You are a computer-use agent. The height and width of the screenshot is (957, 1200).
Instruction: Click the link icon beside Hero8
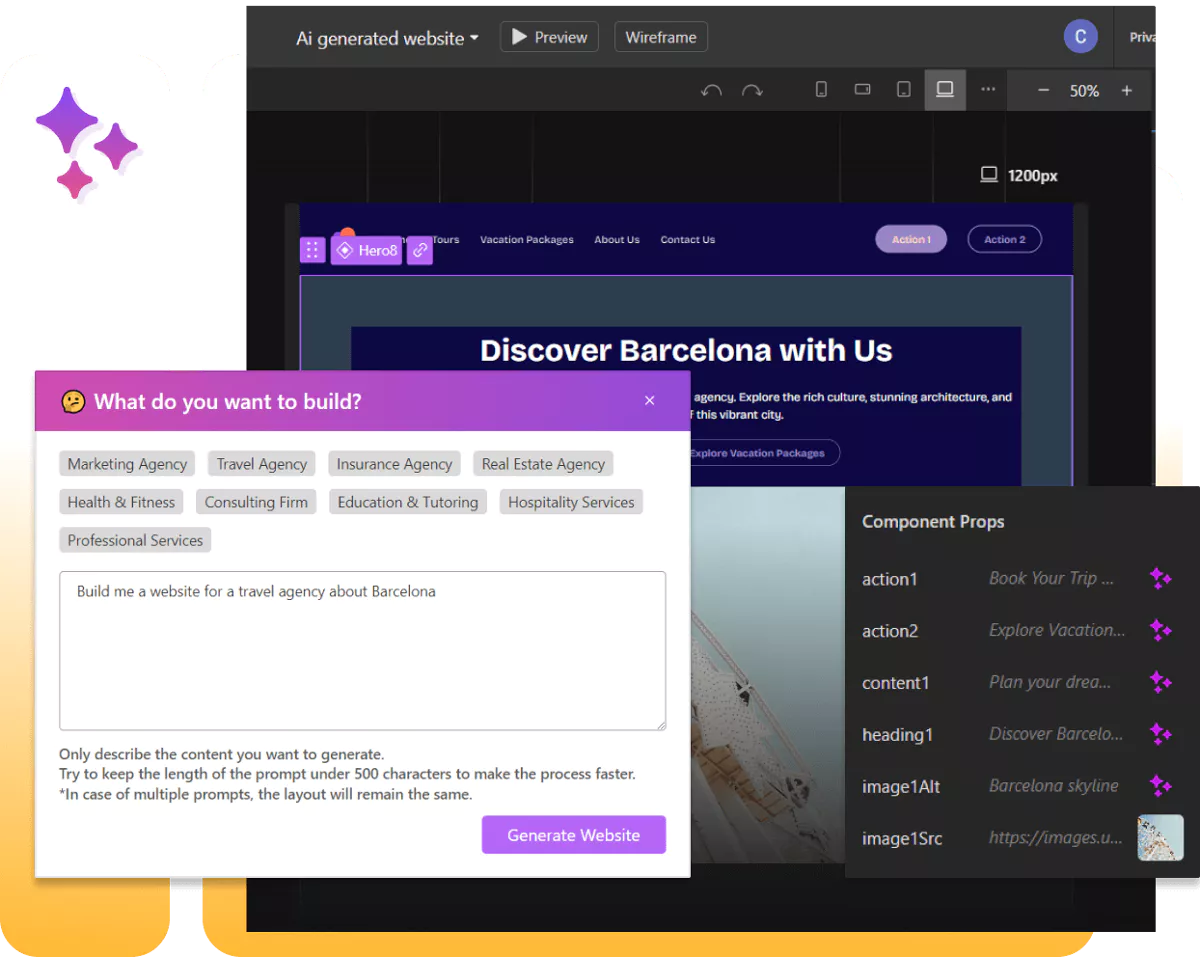pyautogui.click(x=420, y=250)
